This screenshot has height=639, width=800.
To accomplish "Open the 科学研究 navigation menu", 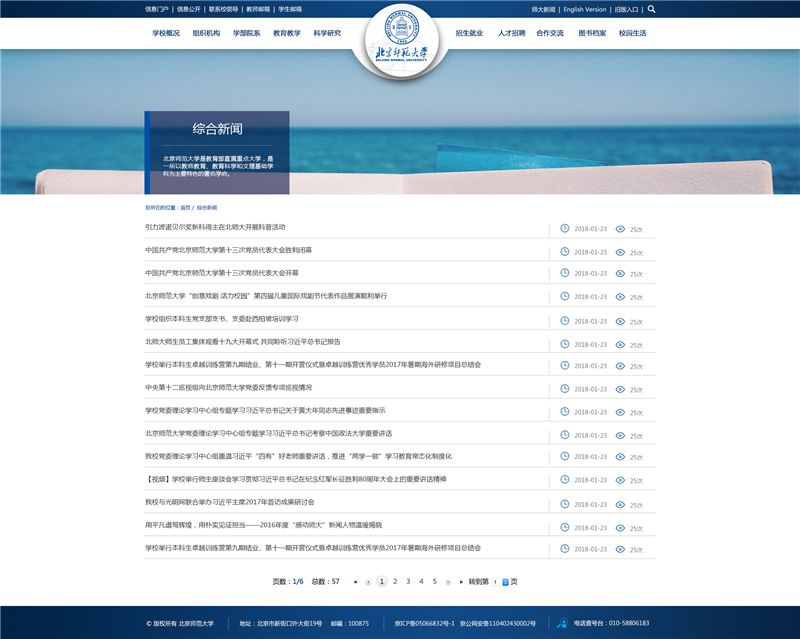I will coord(327,33).
